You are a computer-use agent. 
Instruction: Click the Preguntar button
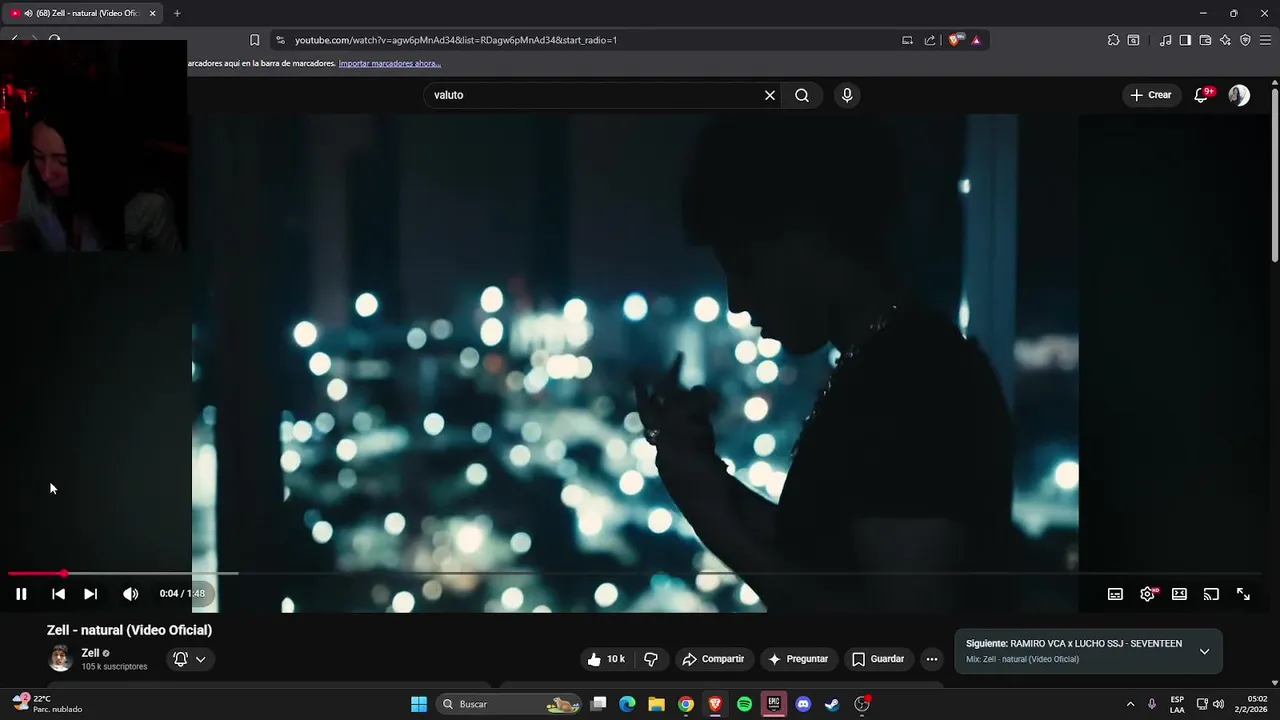tap(798, 659)
